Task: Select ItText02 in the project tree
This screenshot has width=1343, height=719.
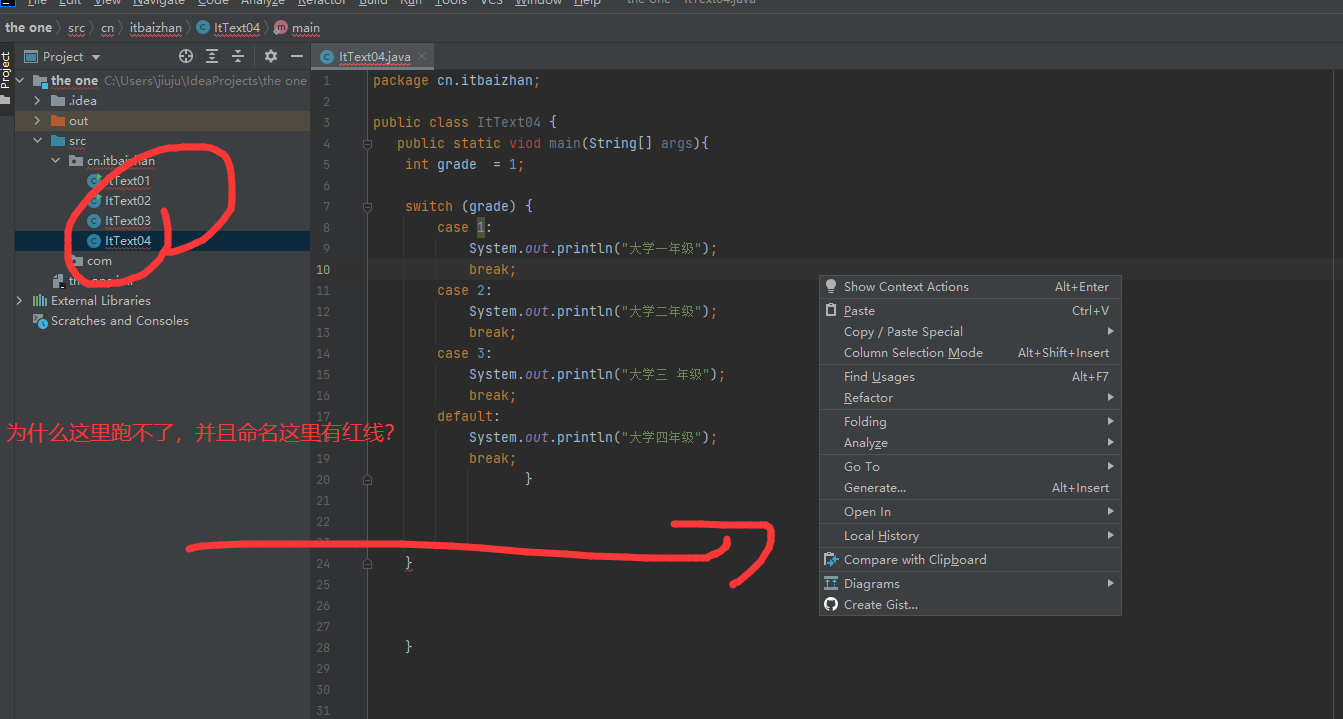Action: coord(128,201)
